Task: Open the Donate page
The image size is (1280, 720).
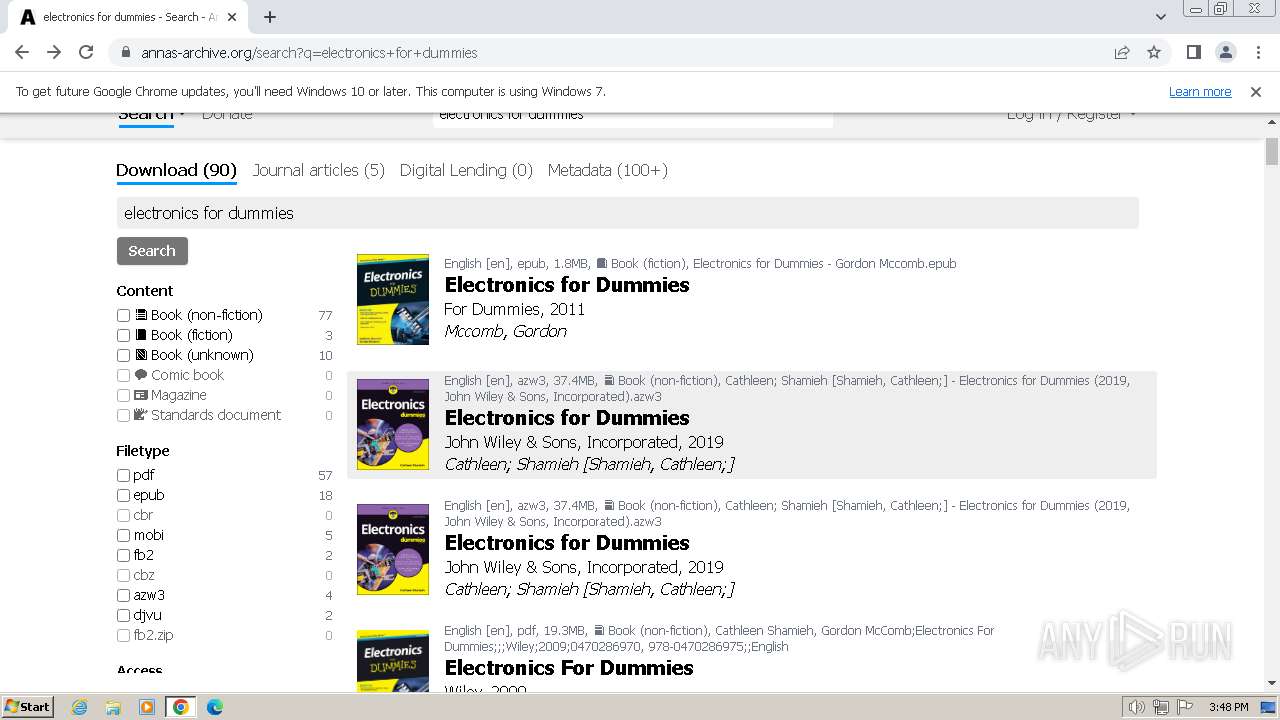Action: (227, 115)
